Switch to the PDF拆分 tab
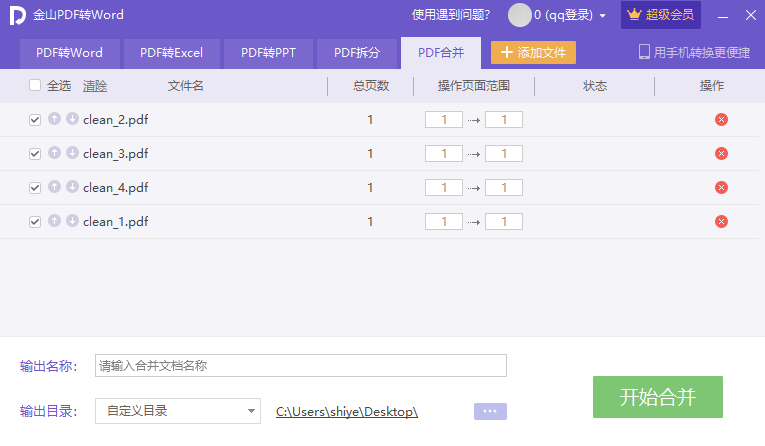The width and height of the screenshot is (765, 446). 357,53
